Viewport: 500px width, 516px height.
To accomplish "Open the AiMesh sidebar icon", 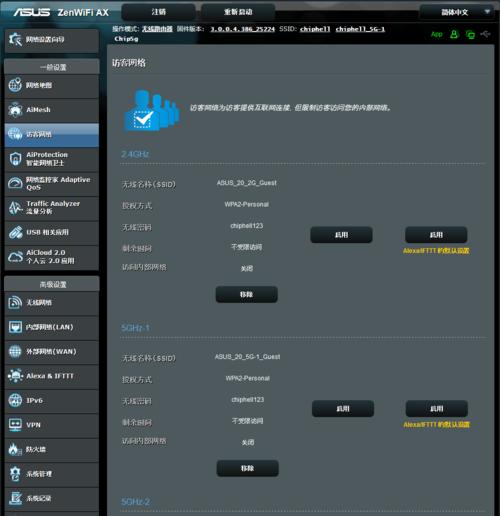I will 15,110.
